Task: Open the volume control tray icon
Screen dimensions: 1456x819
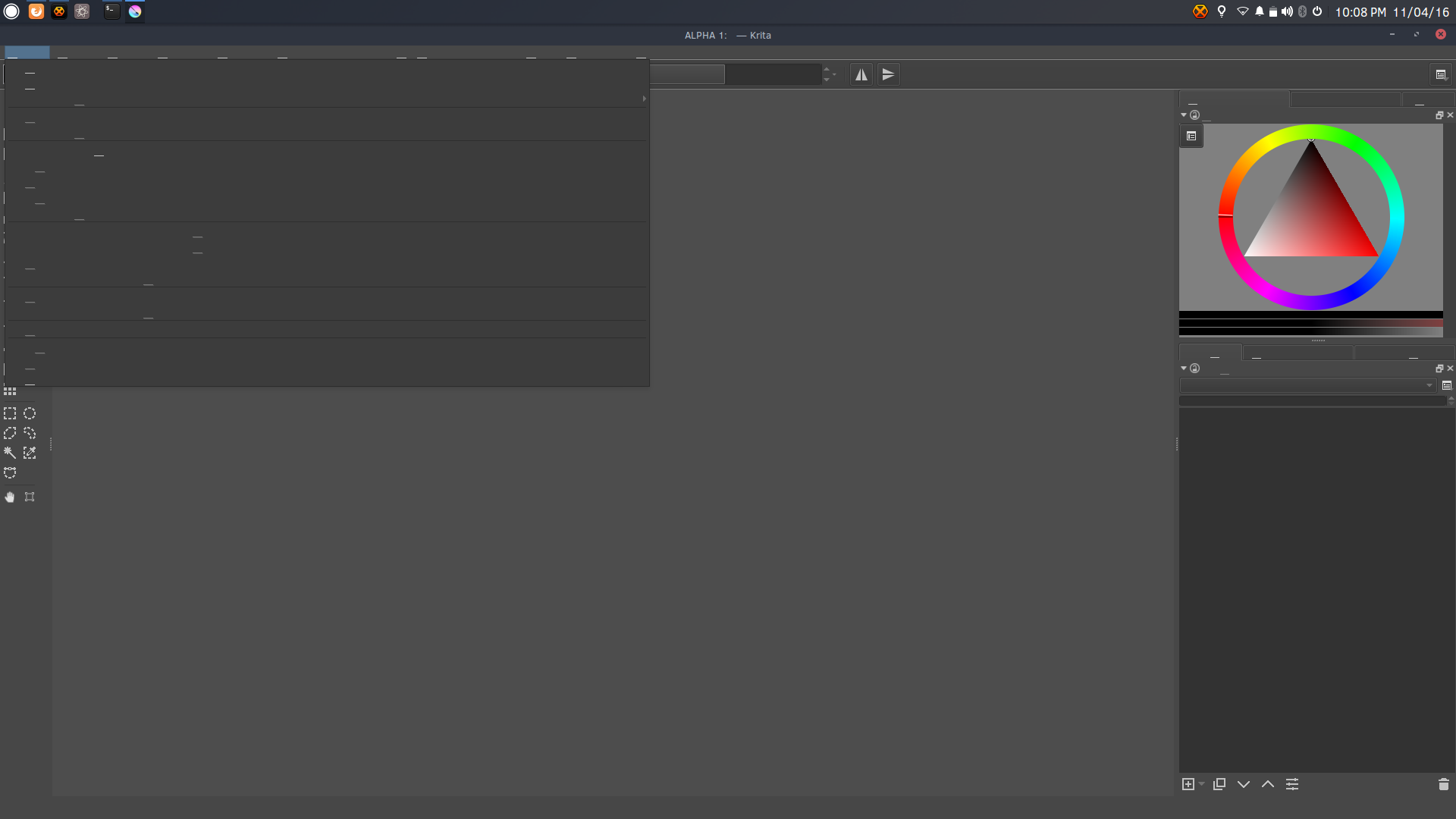Action: click(1287, 11)
